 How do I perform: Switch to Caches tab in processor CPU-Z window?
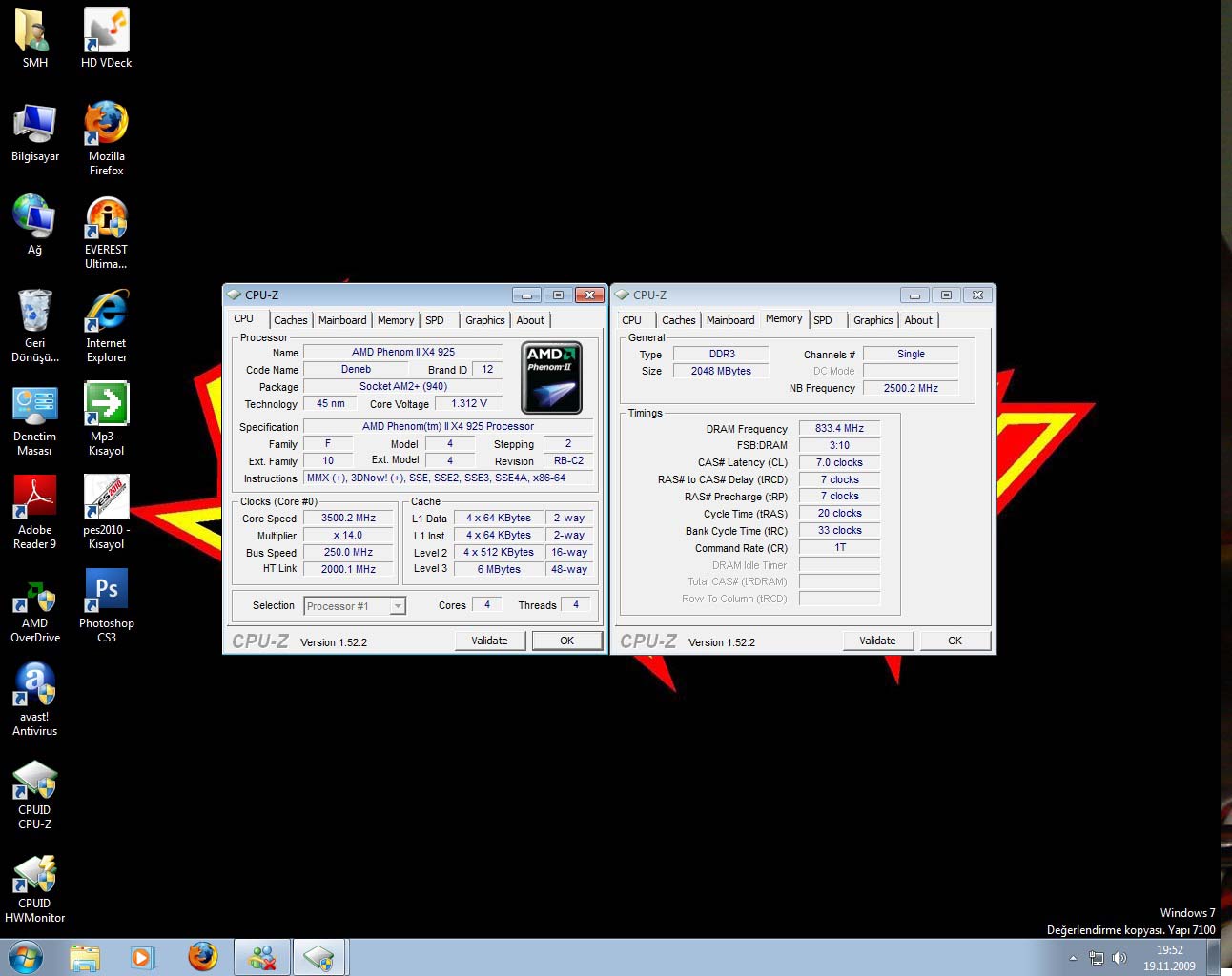(x=290, y=320)
